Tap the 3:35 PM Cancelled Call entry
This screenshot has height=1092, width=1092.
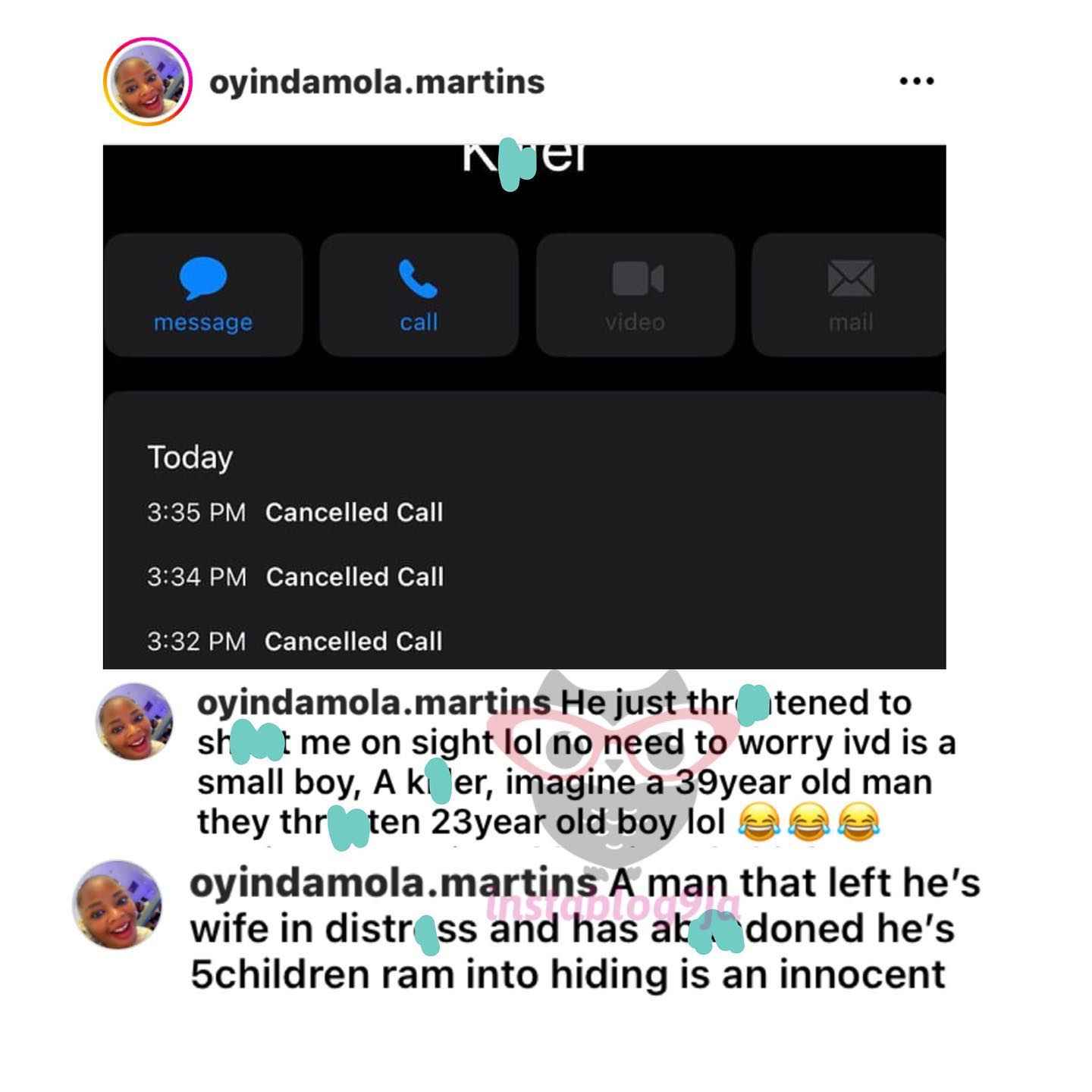[295, 513]
